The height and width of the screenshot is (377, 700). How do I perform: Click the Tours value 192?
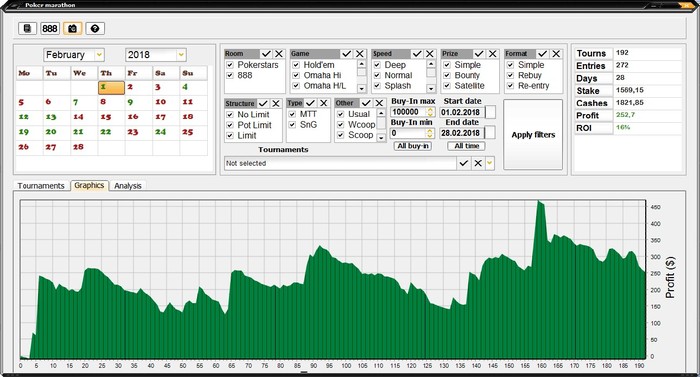point(622,53)
